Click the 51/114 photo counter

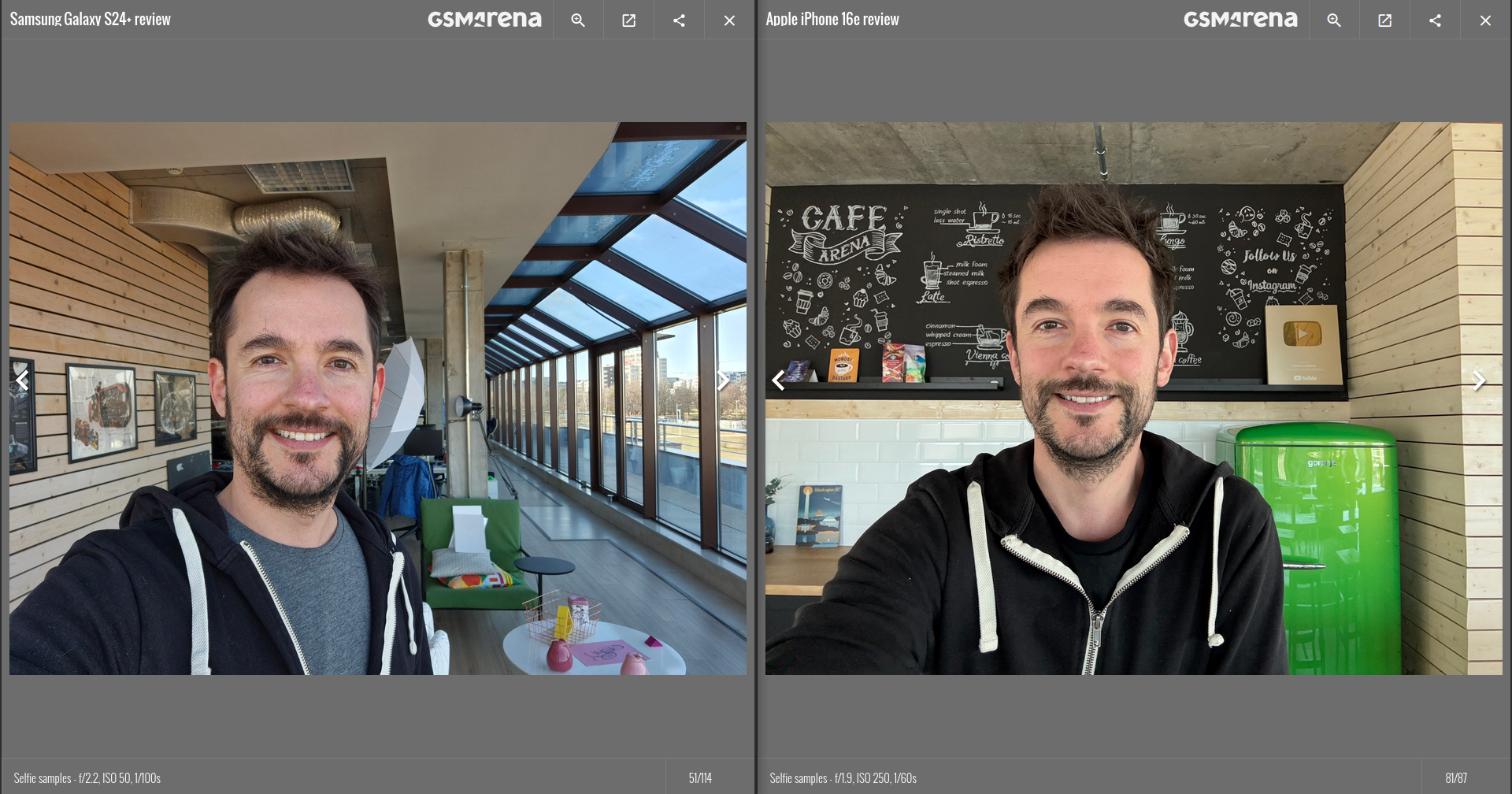coord(700,778)
